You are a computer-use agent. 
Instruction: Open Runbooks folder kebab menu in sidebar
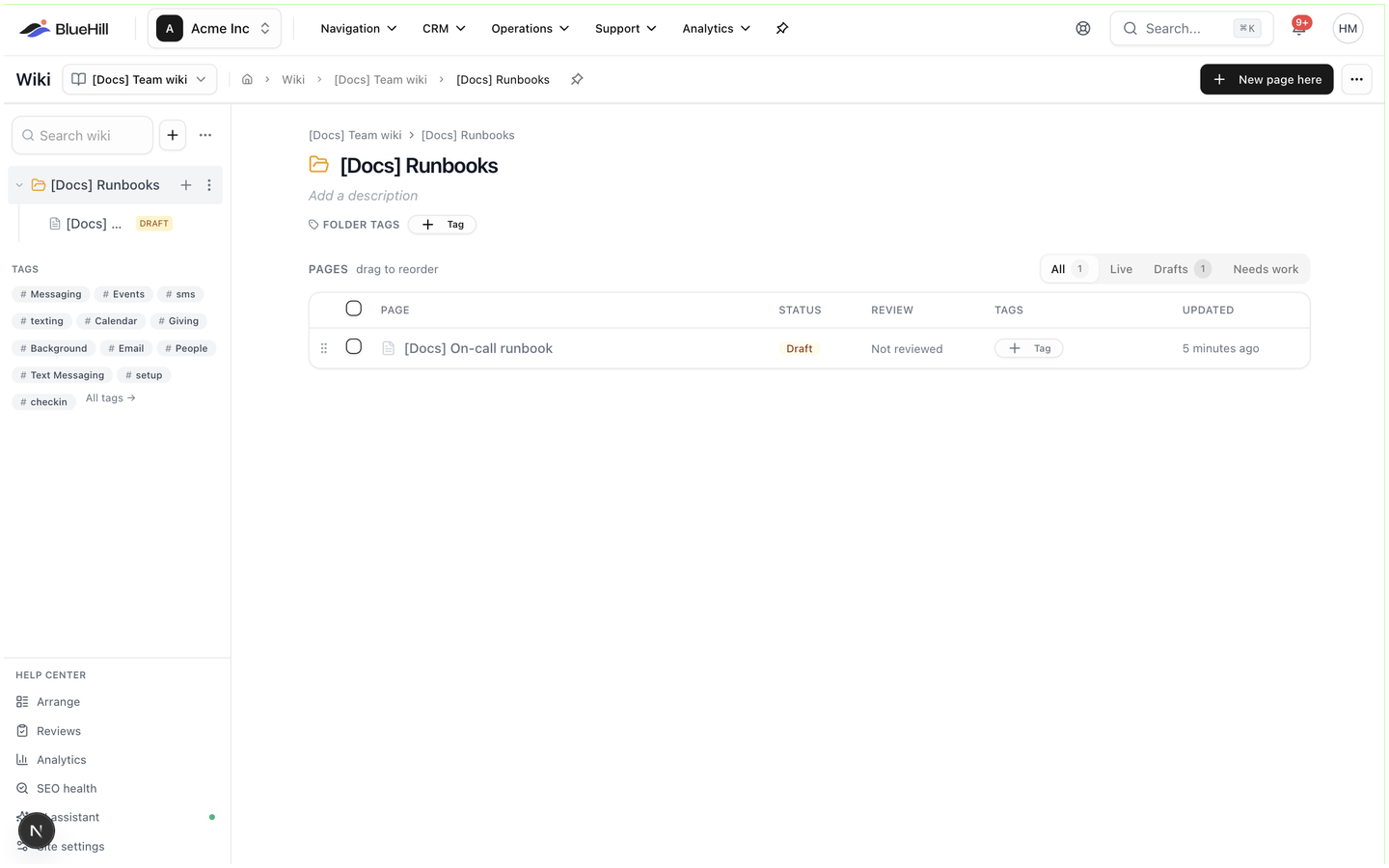tap(209, 185)
